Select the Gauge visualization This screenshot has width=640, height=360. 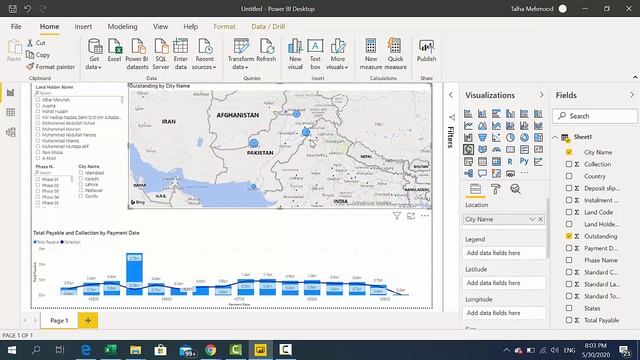pyautogui.click(x=496, y=149)
